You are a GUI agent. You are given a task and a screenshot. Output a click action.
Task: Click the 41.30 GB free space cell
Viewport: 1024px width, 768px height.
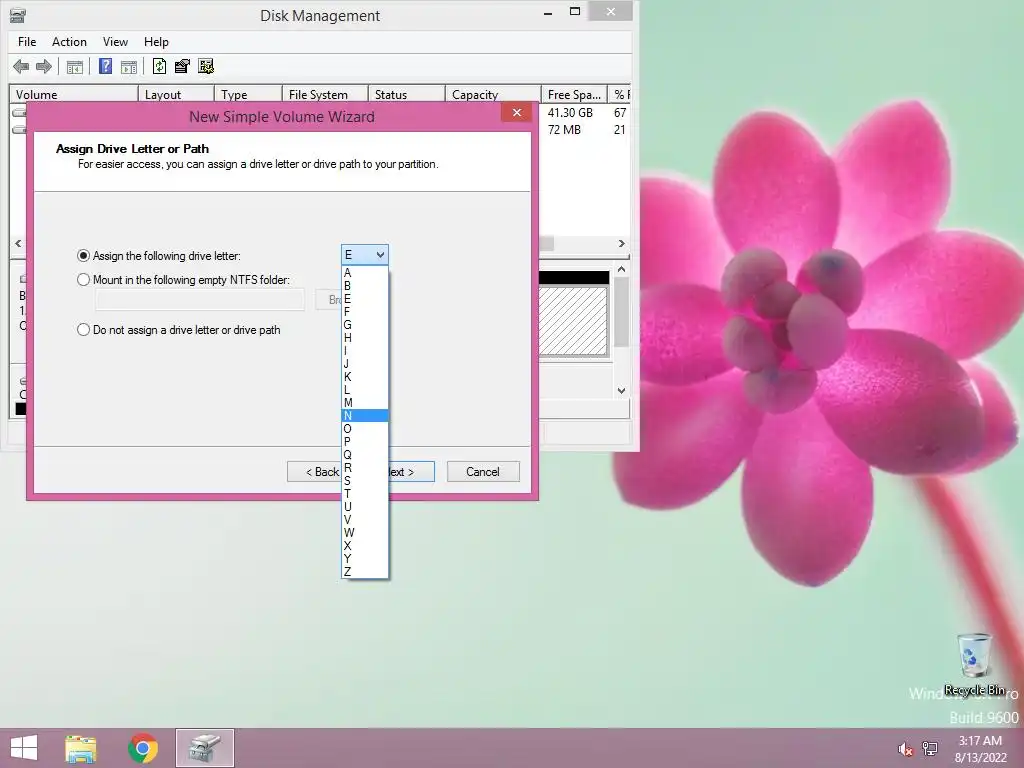(x=570, y=113)
